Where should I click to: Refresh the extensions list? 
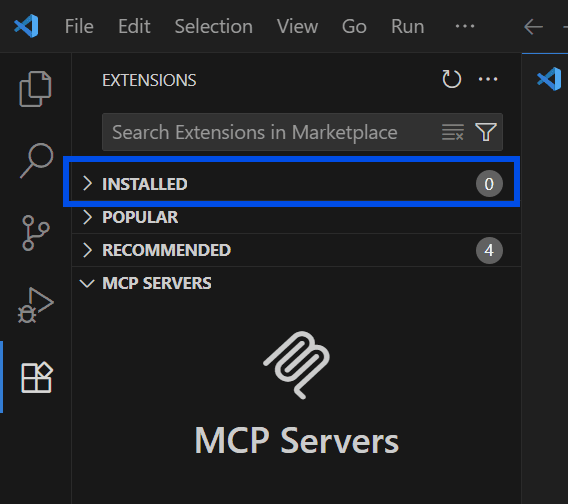pos(451,79)
